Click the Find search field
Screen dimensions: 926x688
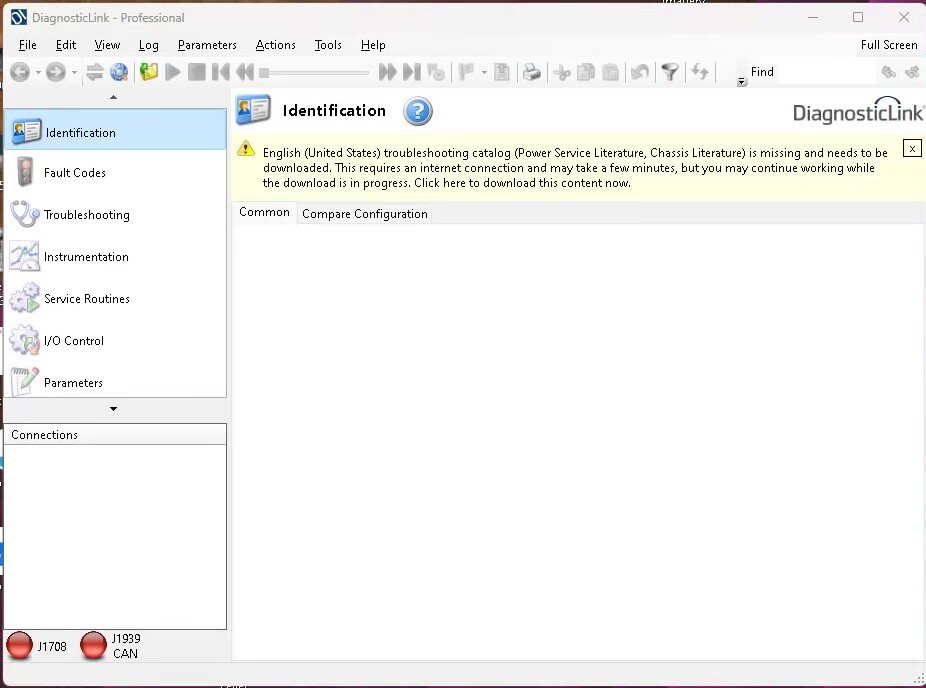[x=810, y=72]
